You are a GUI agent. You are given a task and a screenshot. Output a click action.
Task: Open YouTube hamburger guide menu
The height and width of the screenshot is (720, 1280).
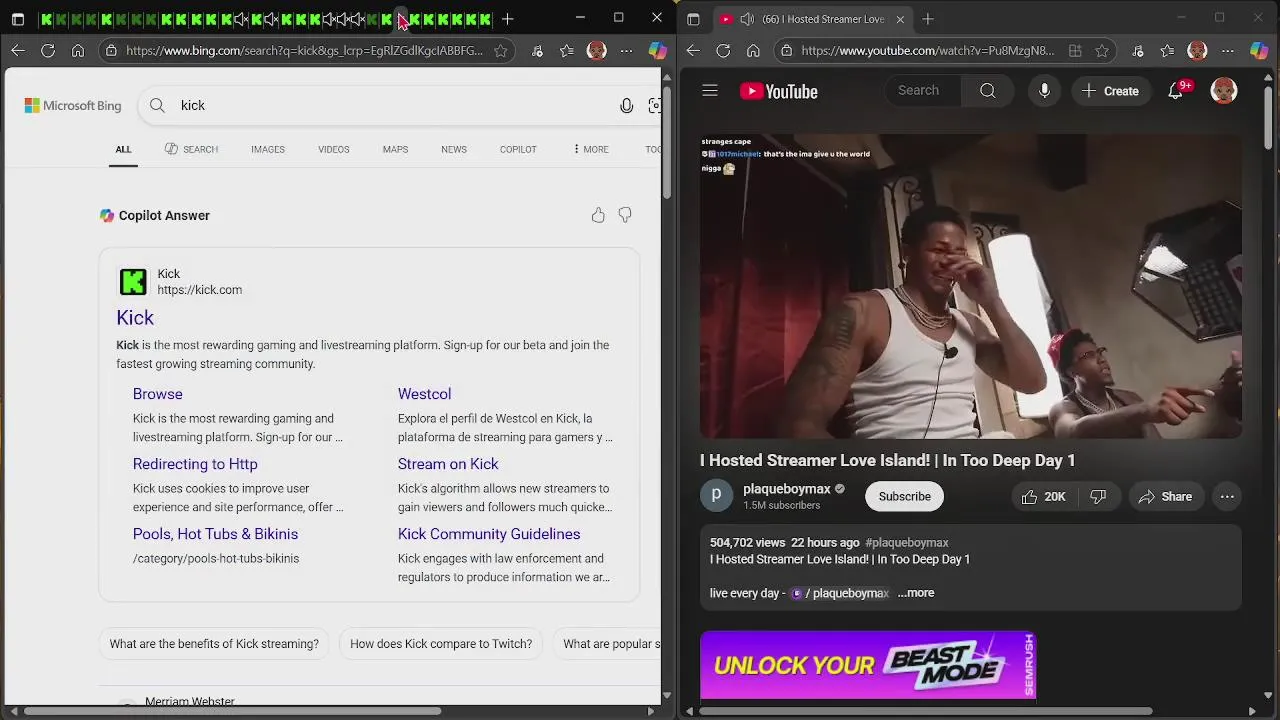click(x=710, y=91)
